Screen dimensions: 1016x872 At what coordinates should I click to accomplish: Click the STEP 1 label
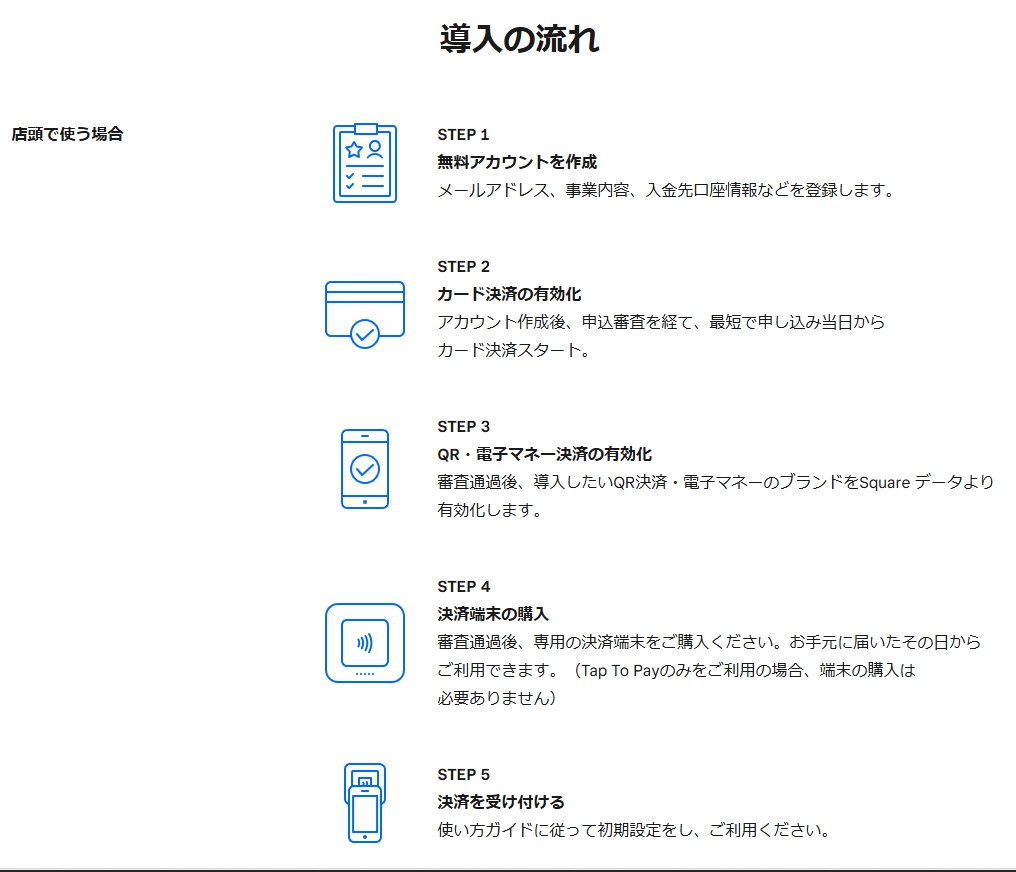[463, 135]
